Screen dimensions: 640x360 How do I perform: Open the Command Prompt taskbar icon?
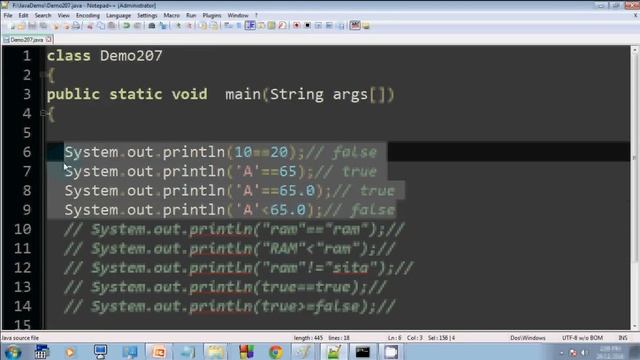tap(362, 352)
